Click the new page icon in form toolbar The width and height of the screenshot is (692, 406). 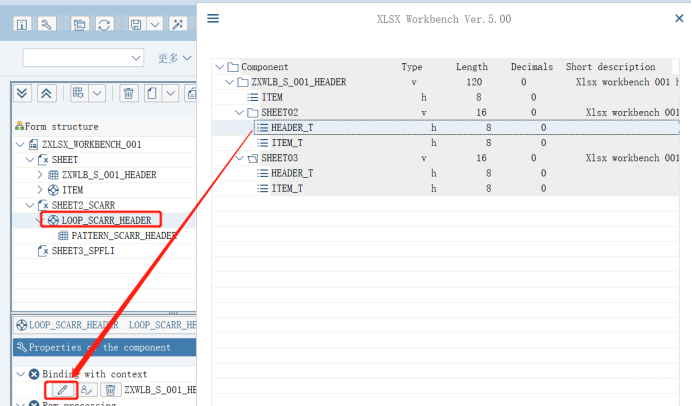click(x=152, y=93)
